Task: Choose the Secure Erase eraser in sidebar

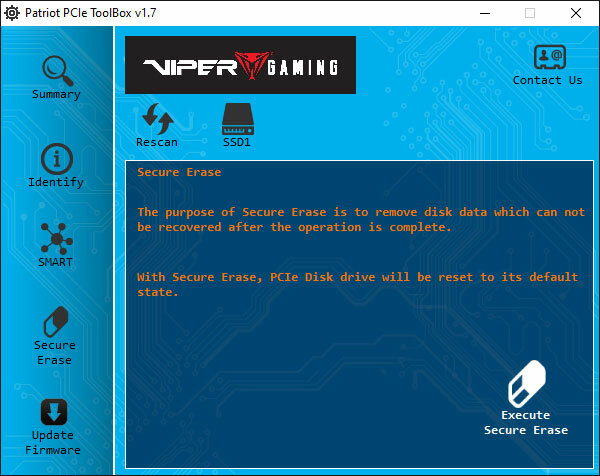Action: tap(56, 322)
